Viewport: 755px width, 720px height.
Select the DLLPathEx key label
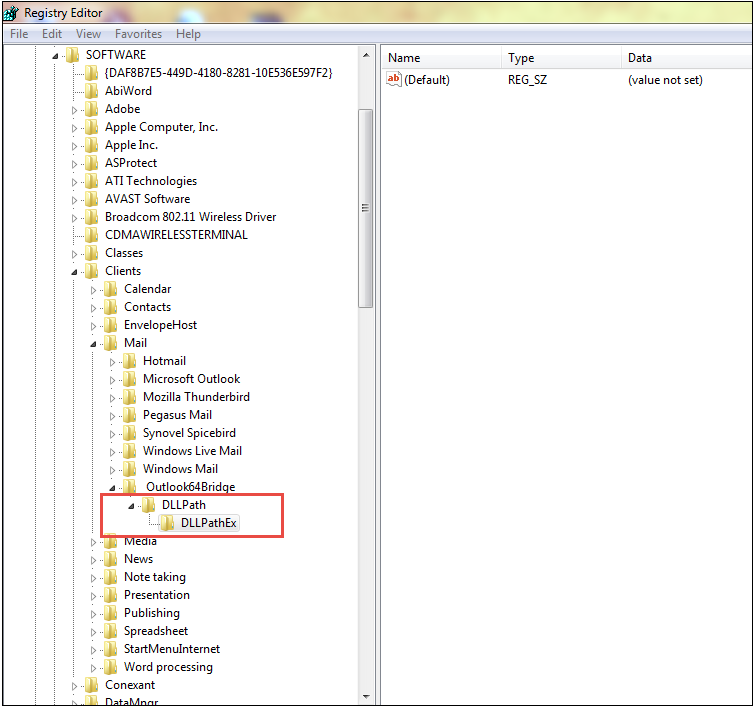tap(209, 523)
